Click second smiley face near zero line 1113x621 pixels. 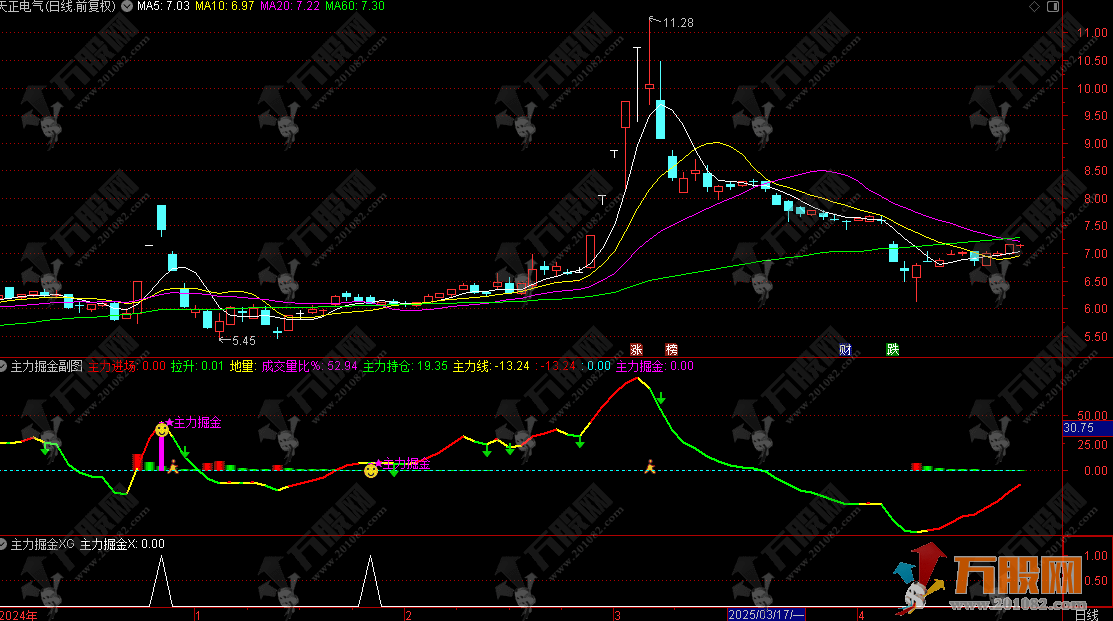(x=371, y=470)
